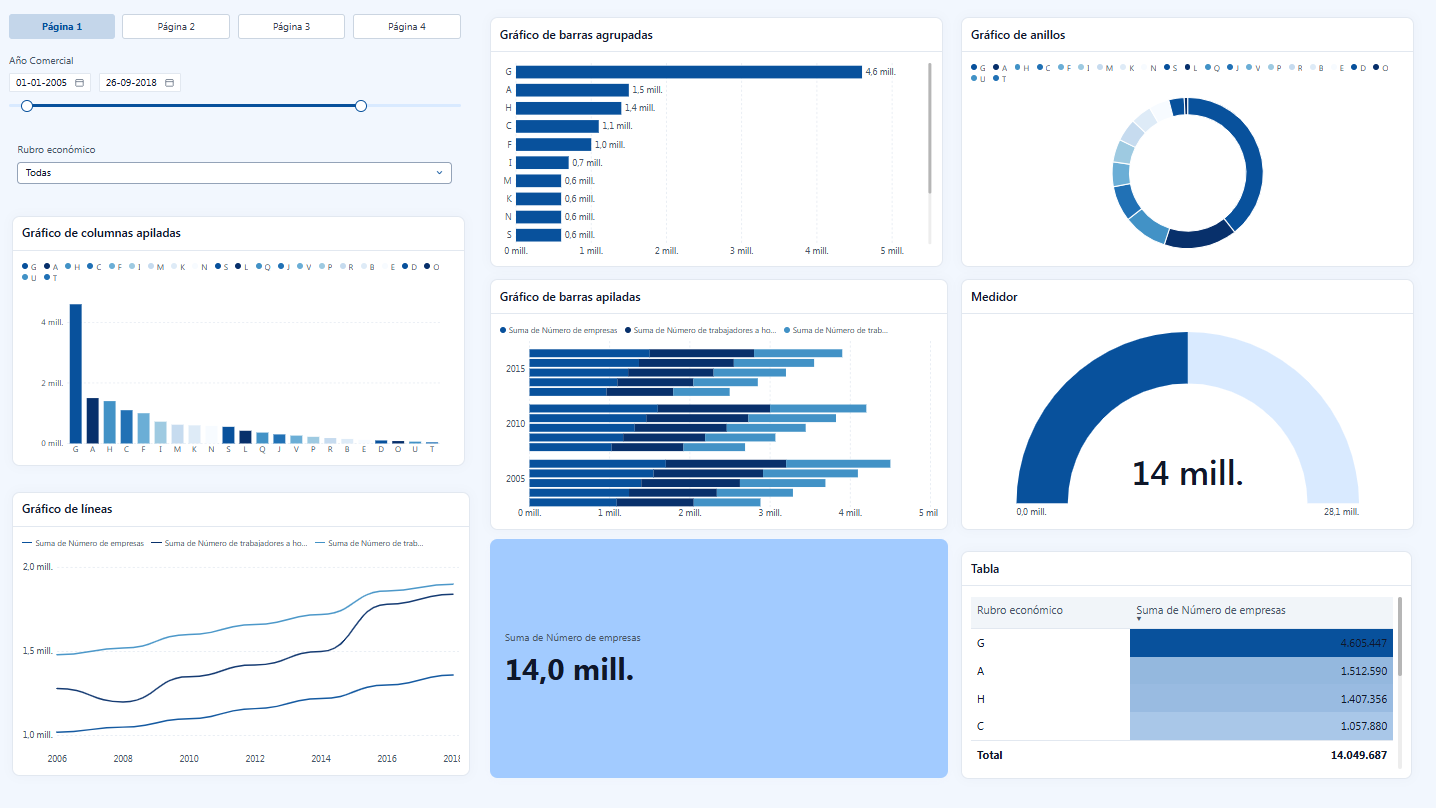This screenshot has height=808, width=1436.
Task: Click the top light-blue line in Gráfico de líneas
Action: coord(255,626)
